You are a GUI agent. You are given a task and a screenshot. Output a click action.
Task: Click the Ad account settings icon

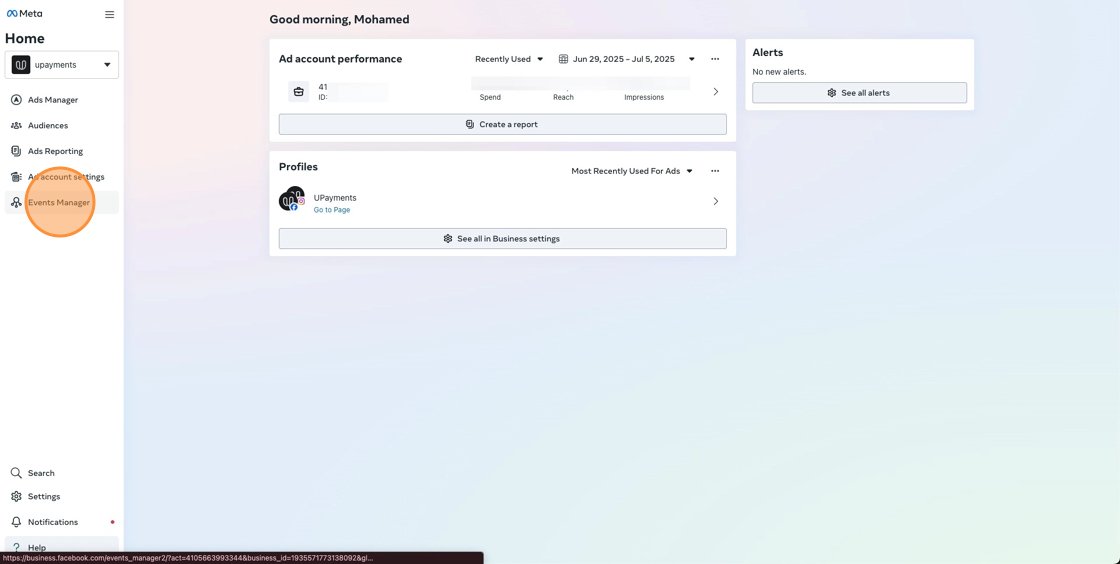coord(16,177)
